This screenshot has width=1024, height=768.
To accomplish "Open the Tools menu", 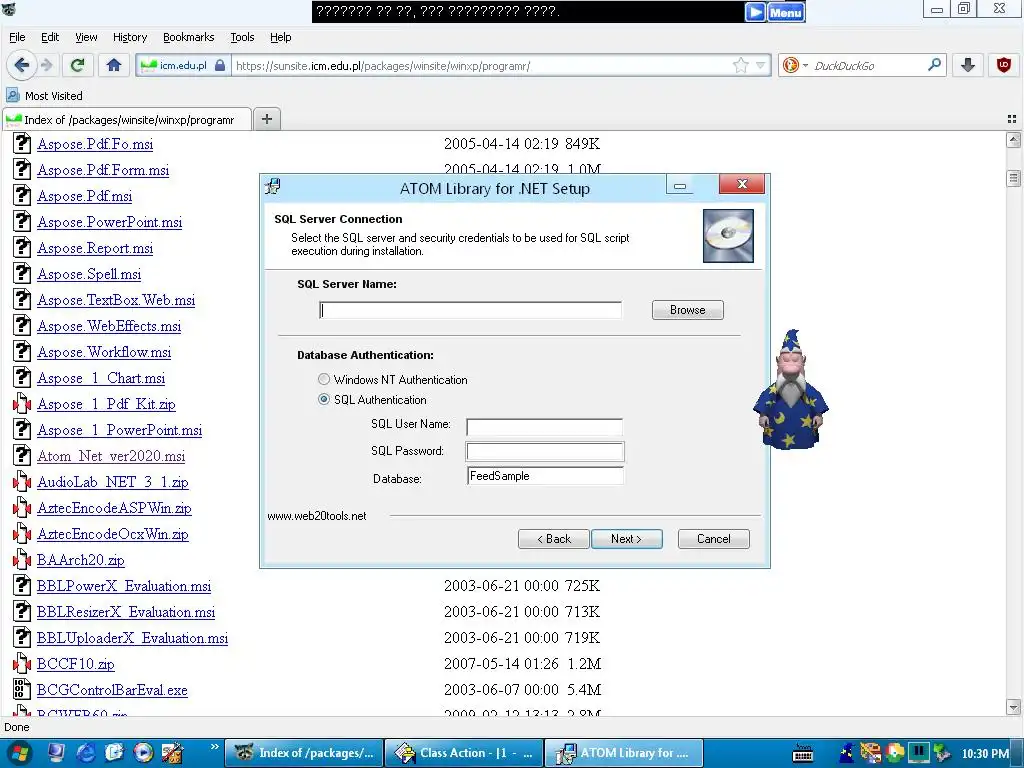I will [242, 37].
